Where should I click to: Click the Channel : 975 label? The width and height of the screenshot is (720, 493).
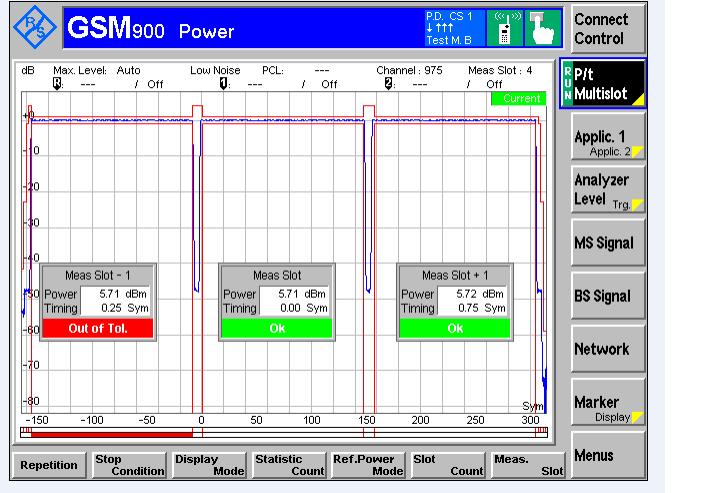click(x=409, y=70)
